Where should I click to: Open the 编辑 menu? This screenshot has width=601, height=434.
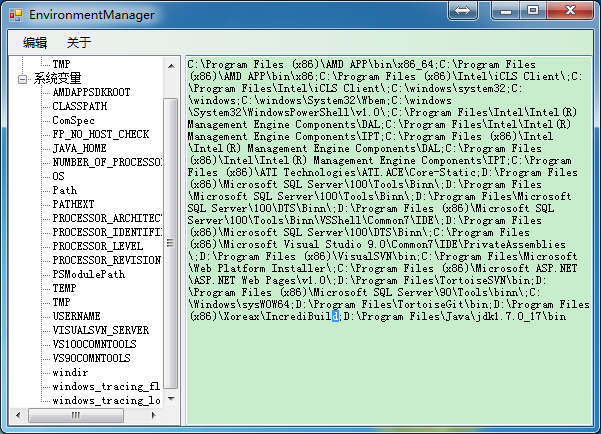coord(35,43)
